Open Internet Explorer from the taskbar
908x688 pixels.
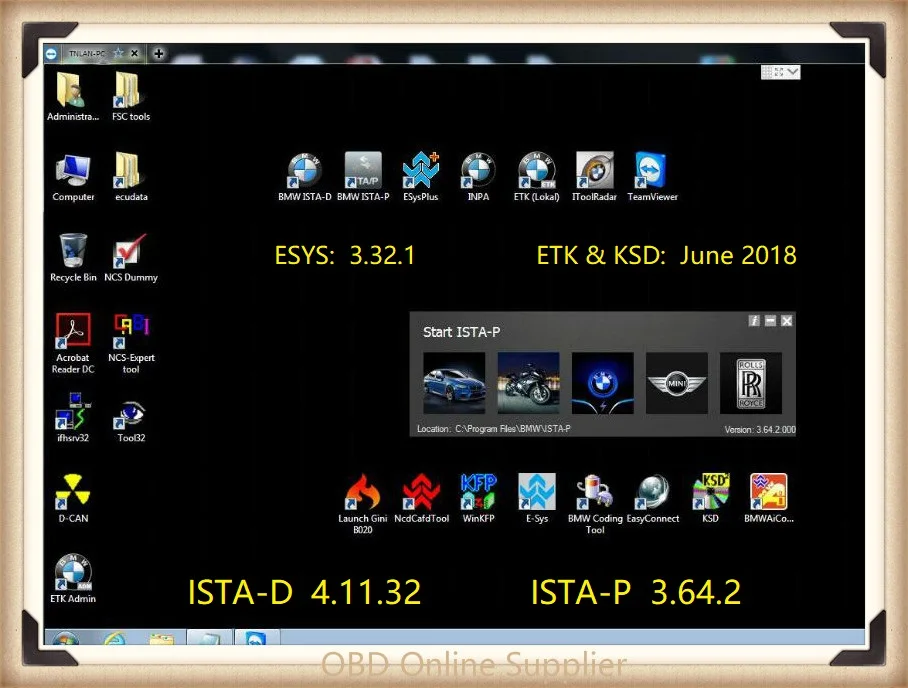[x=115, y=638]
